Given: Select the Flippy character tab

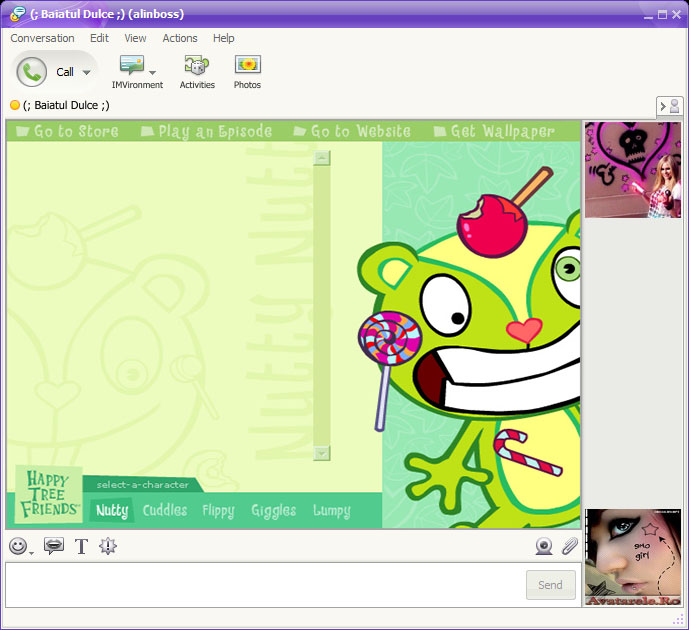Looking at the screenshot, I should 218,511.
